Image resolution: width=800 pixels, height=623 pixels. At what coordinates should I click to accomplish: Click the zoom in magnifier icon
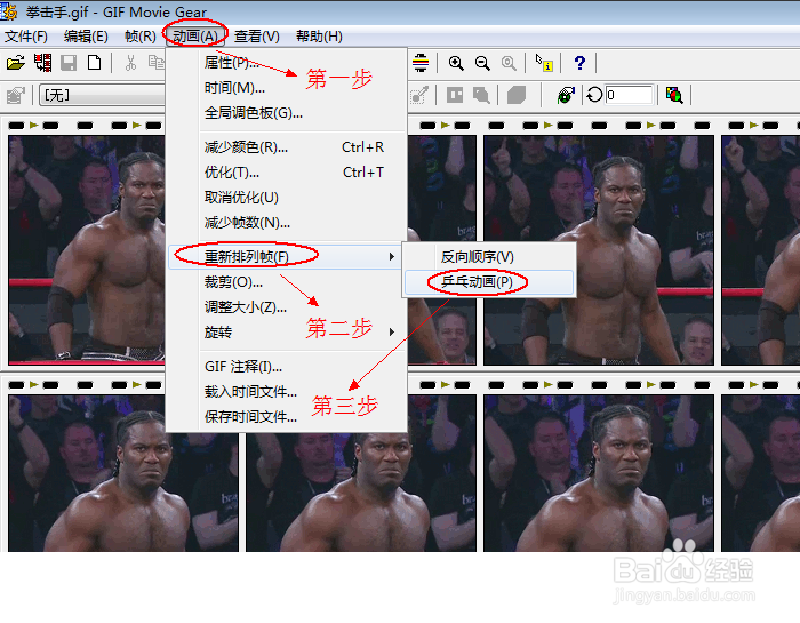[x=456, y=63]
